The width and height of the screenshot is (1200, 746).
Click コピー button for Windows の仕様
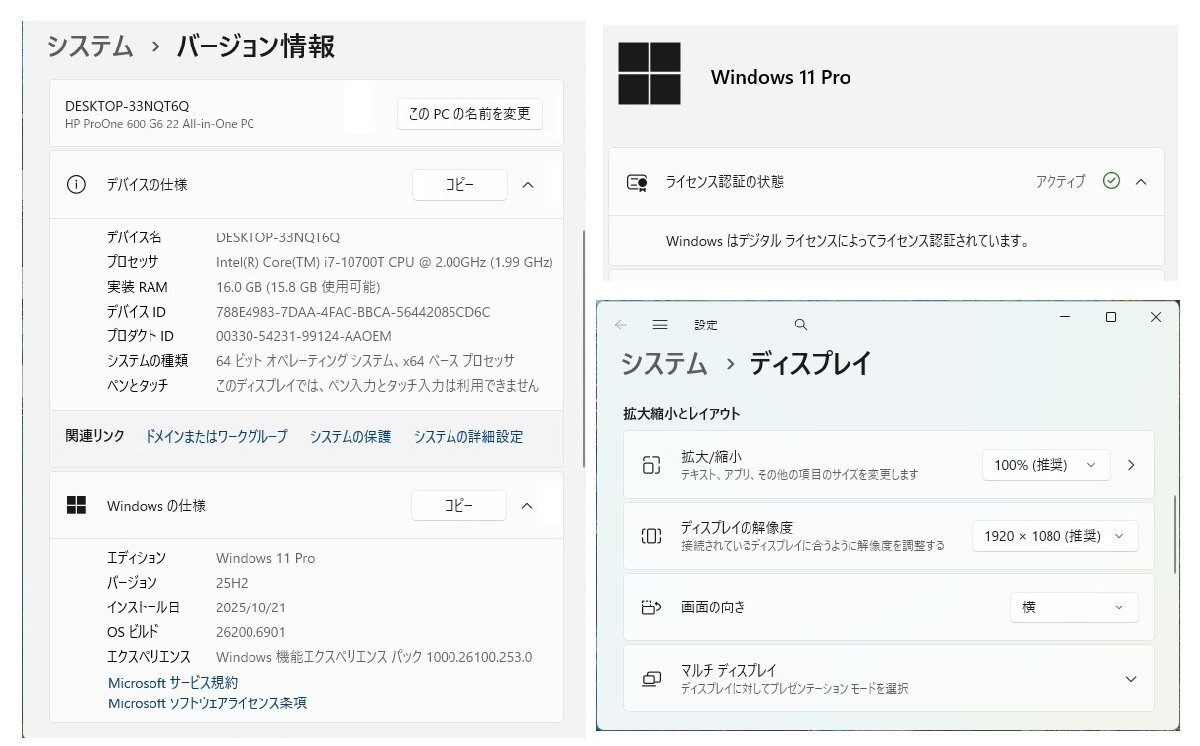pos(459,506)
